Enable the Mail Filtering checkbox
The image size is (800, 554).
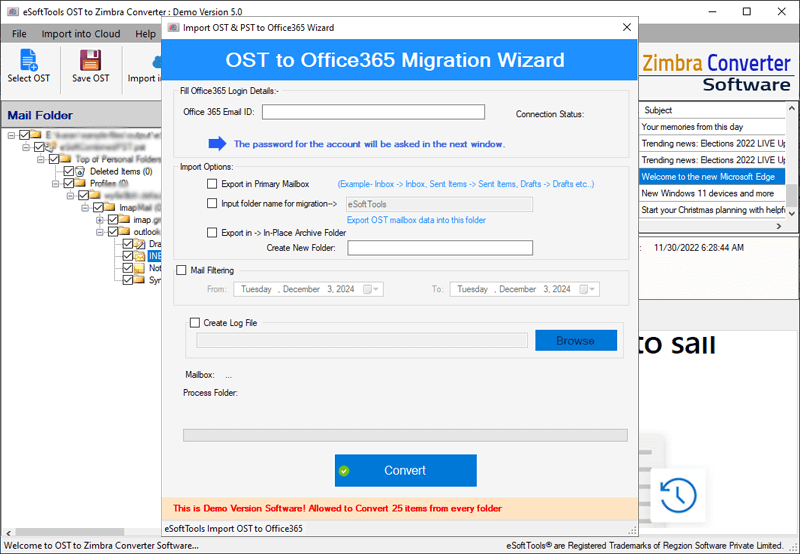(x=181, y=270)
